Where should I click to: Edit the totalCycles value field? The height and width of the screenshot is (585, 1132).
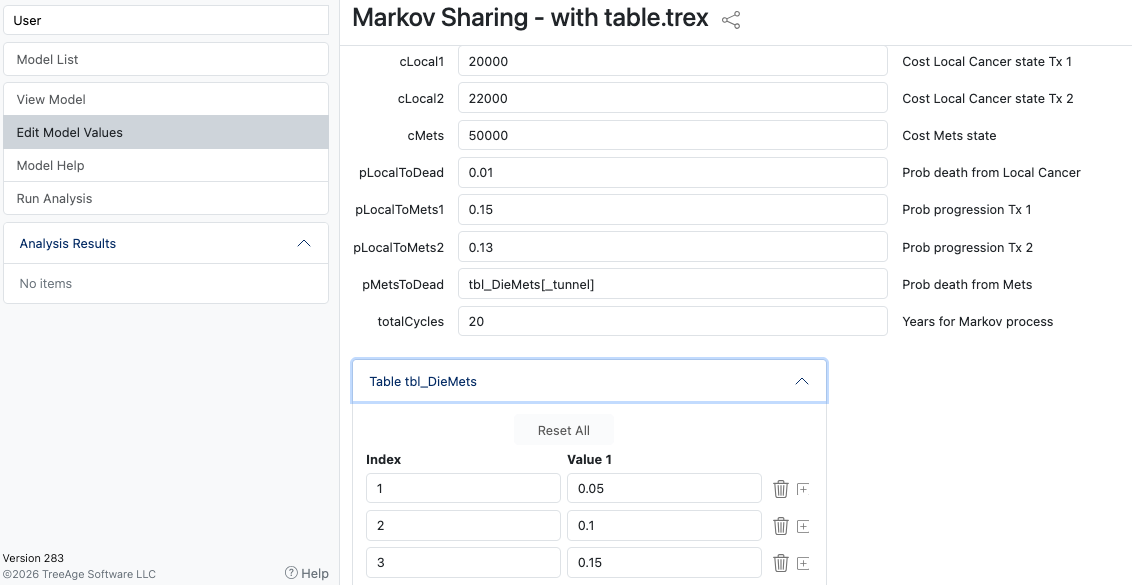(x=672, y=321)
